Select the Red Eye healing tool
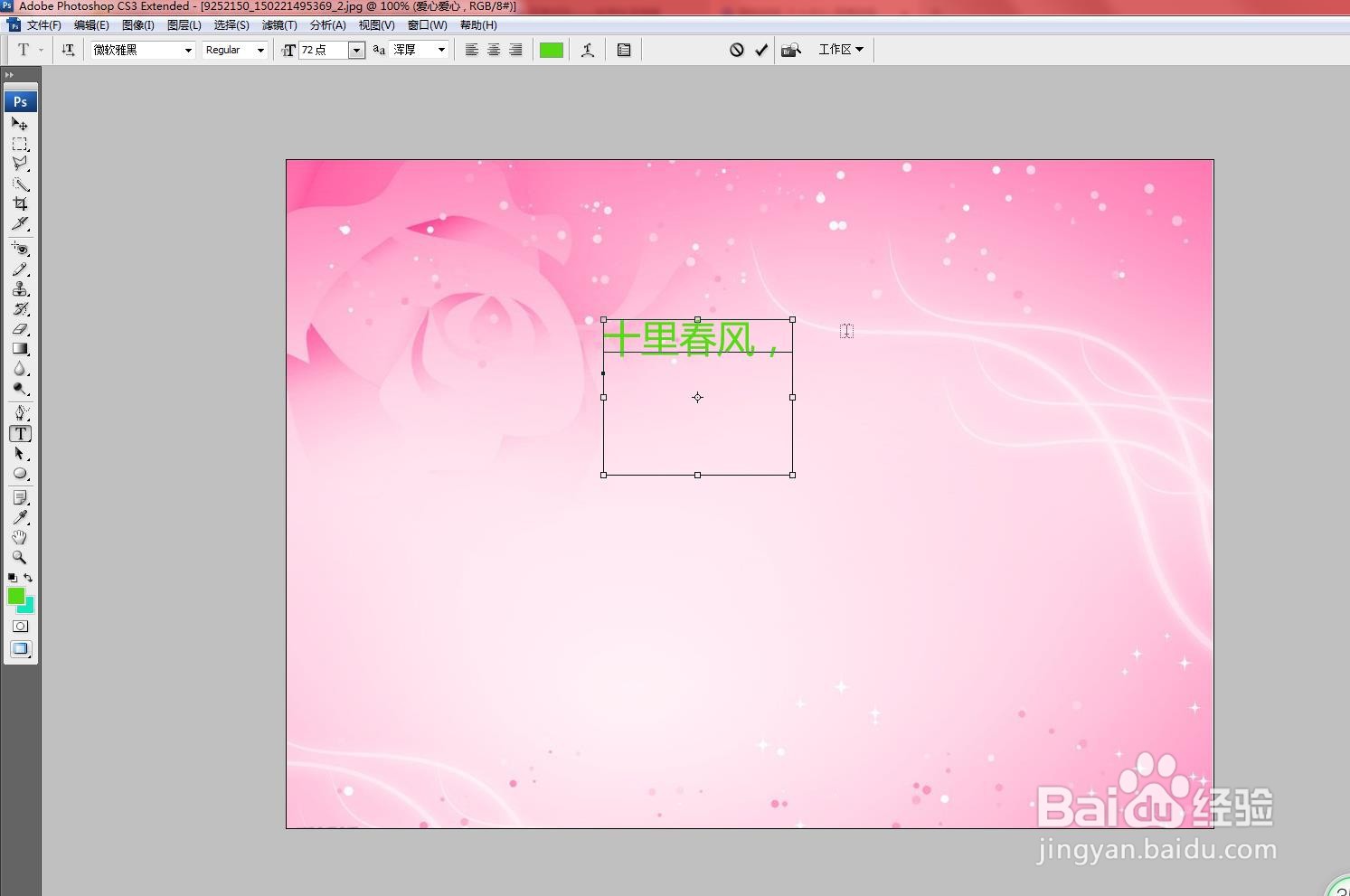The height and width of the screenshot is (896, 1350). (x=20, y=249)
